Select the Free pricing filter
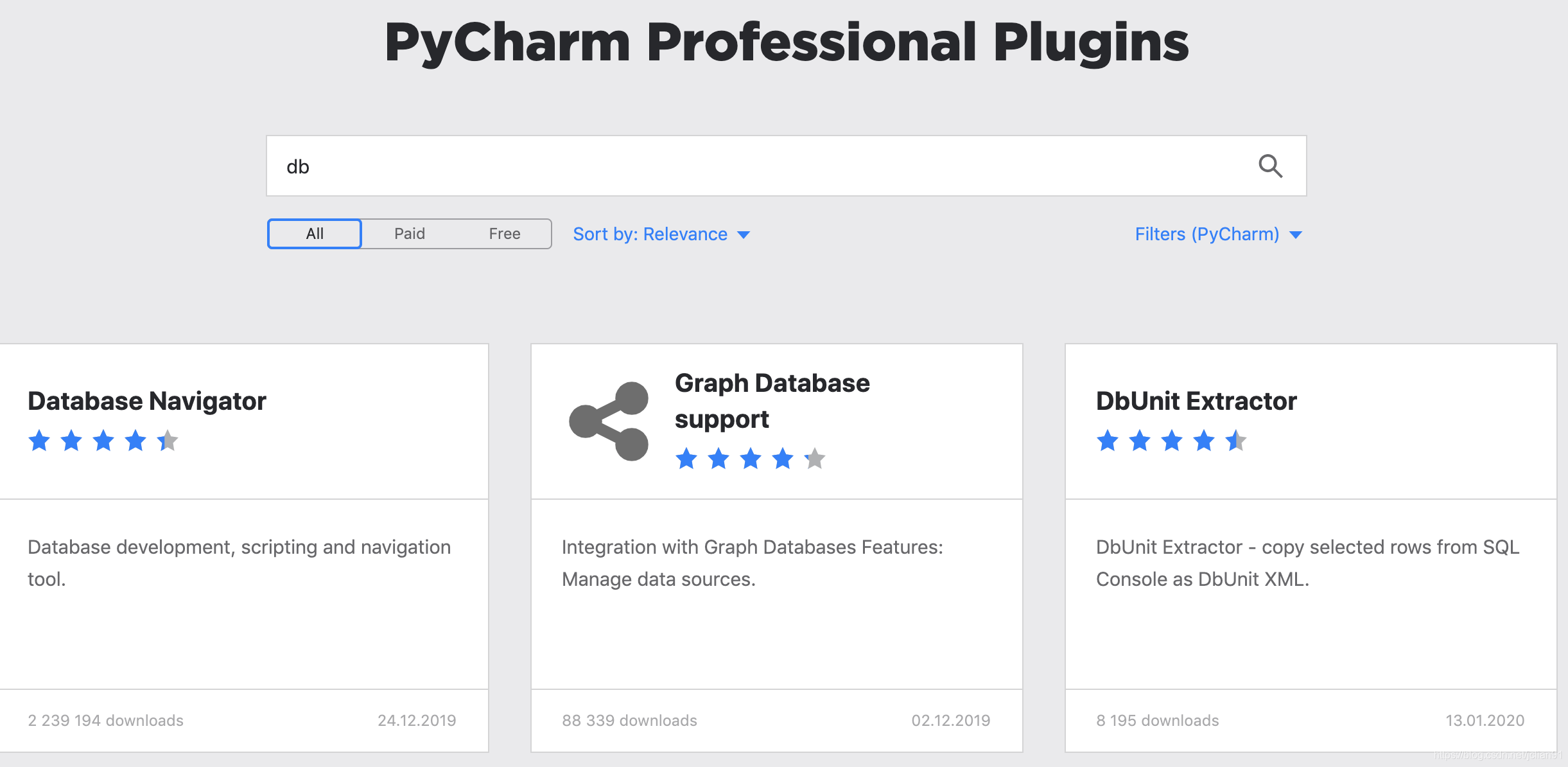Image resolution: width=1568 pixels, height=767 pixels. (504, 234)
